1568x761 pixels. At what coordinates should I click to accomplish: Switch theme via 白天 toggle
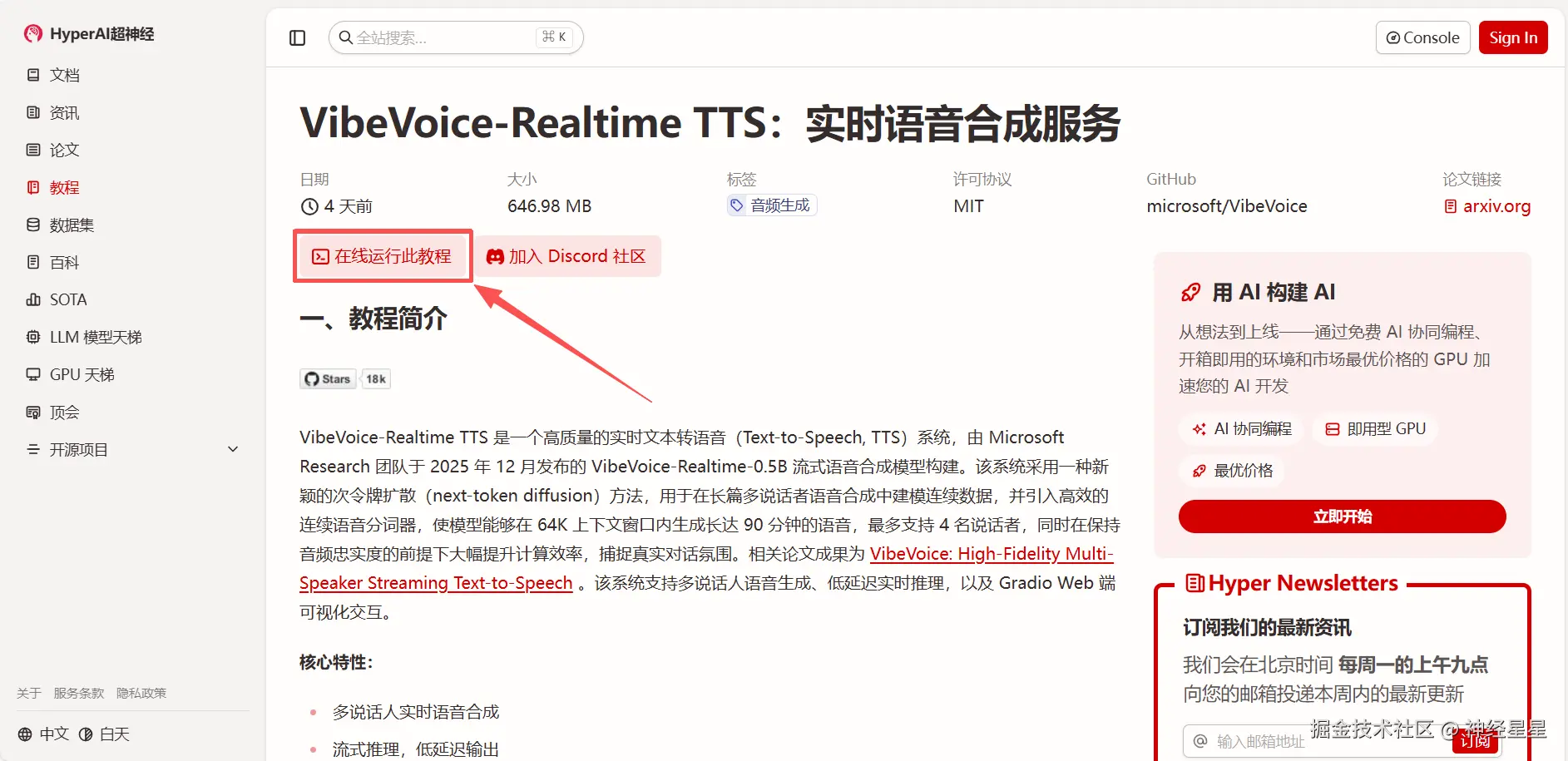pyautogui.click(x=105, y=734)
